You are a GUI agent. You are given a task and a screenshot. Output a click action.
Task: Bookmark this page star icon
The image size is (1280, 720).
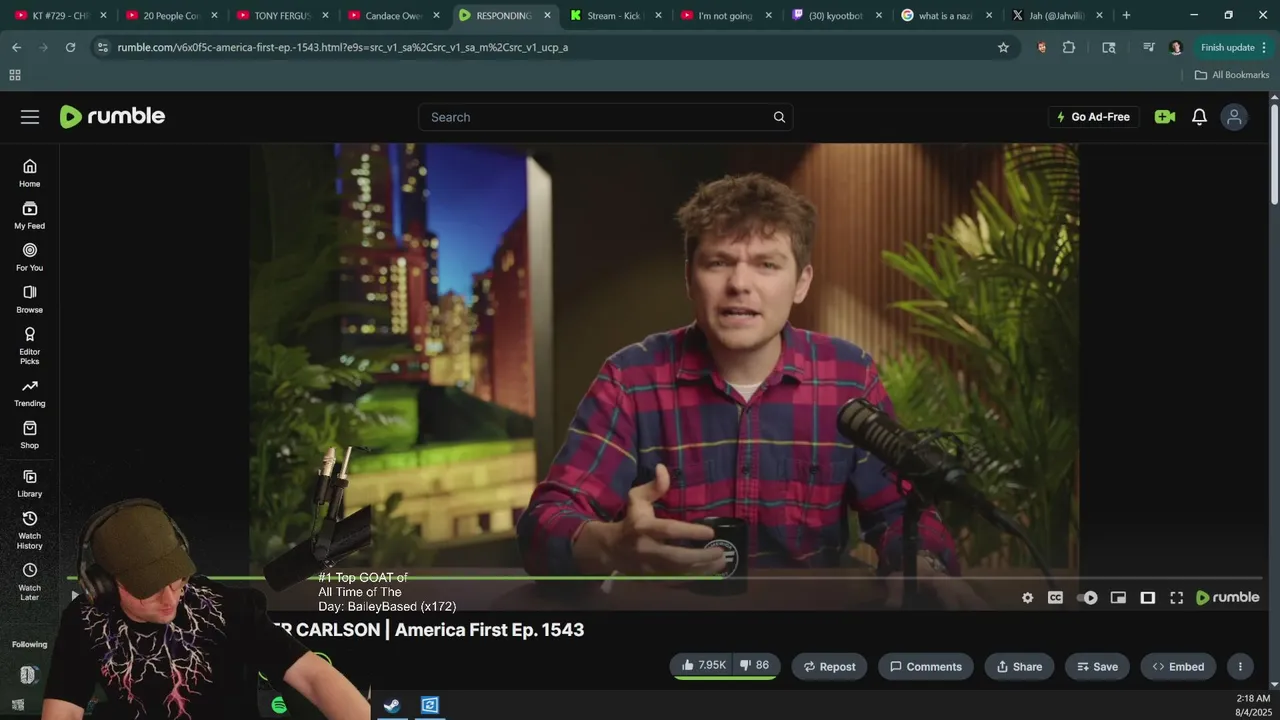[x=1003, y=47]
